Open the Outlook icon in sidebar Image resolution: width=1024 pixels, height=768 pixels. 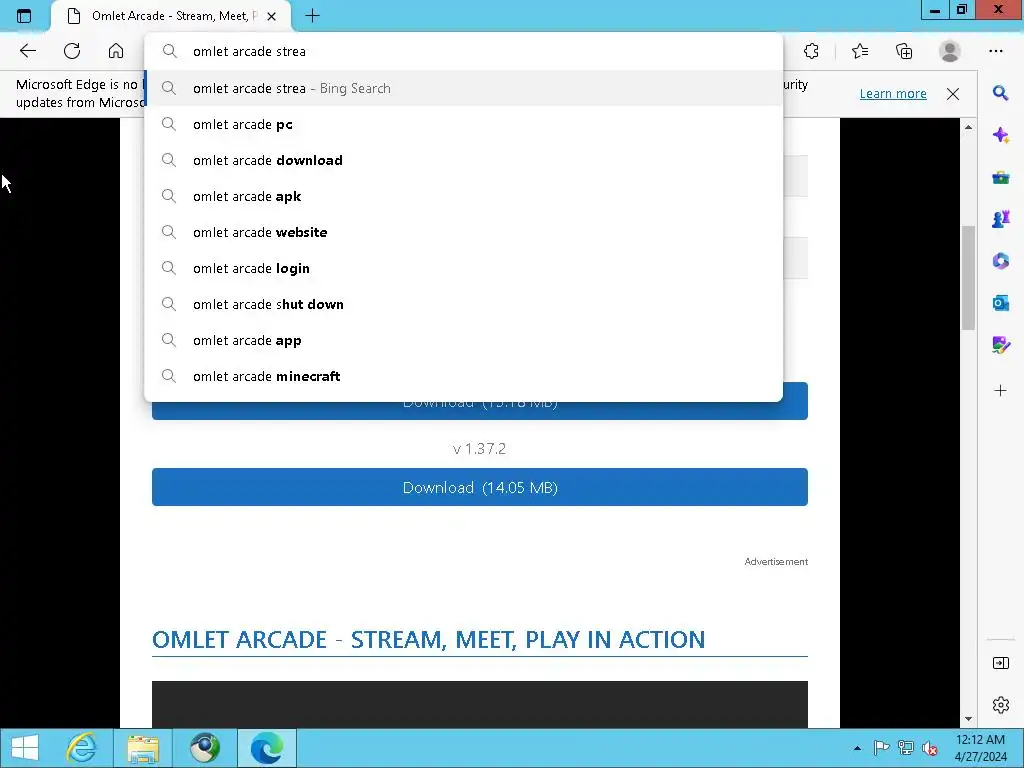click(1000, 303)
